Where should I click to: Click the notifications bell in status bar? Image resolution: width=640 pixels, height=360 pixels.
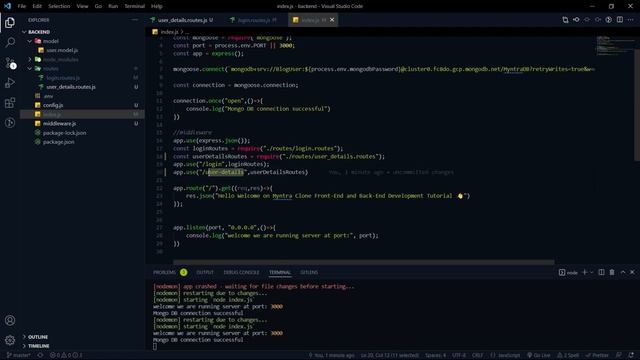631,355
